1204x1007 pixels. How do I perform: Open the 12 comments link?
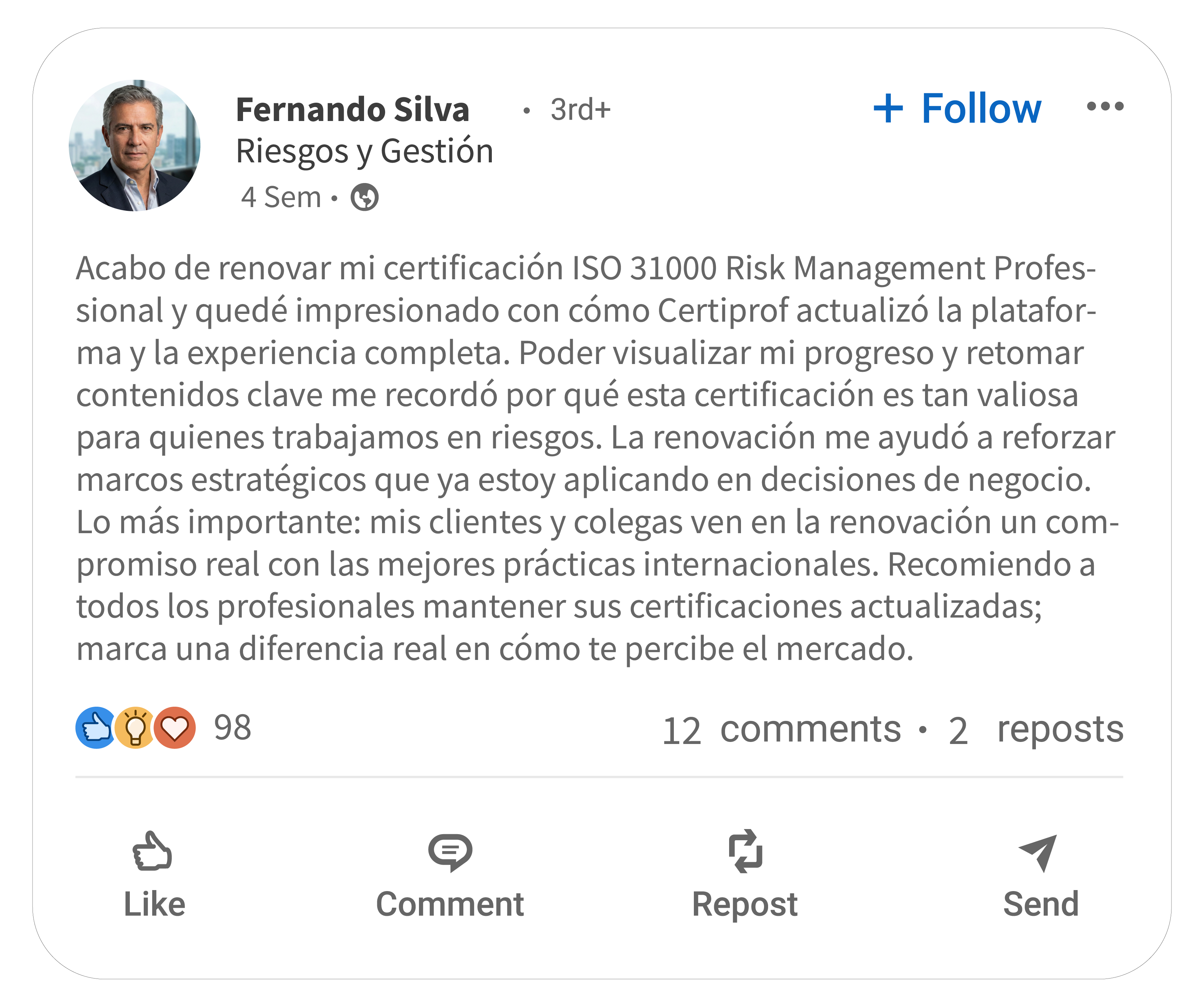pos(781,730)
